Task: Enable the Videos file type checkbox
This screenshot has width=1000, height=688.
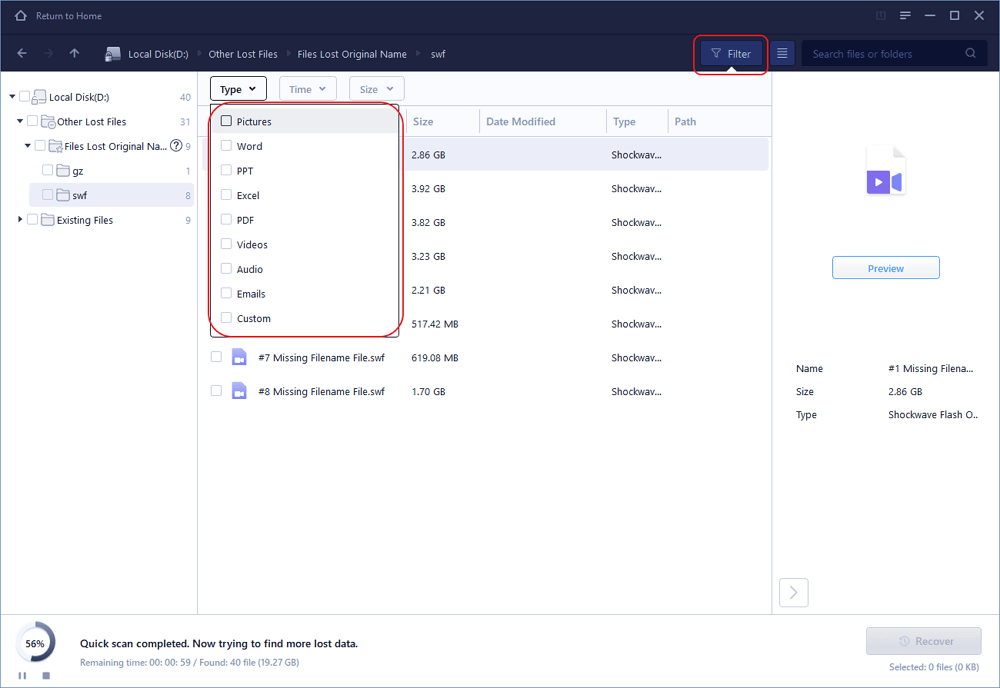Action: 227,244
